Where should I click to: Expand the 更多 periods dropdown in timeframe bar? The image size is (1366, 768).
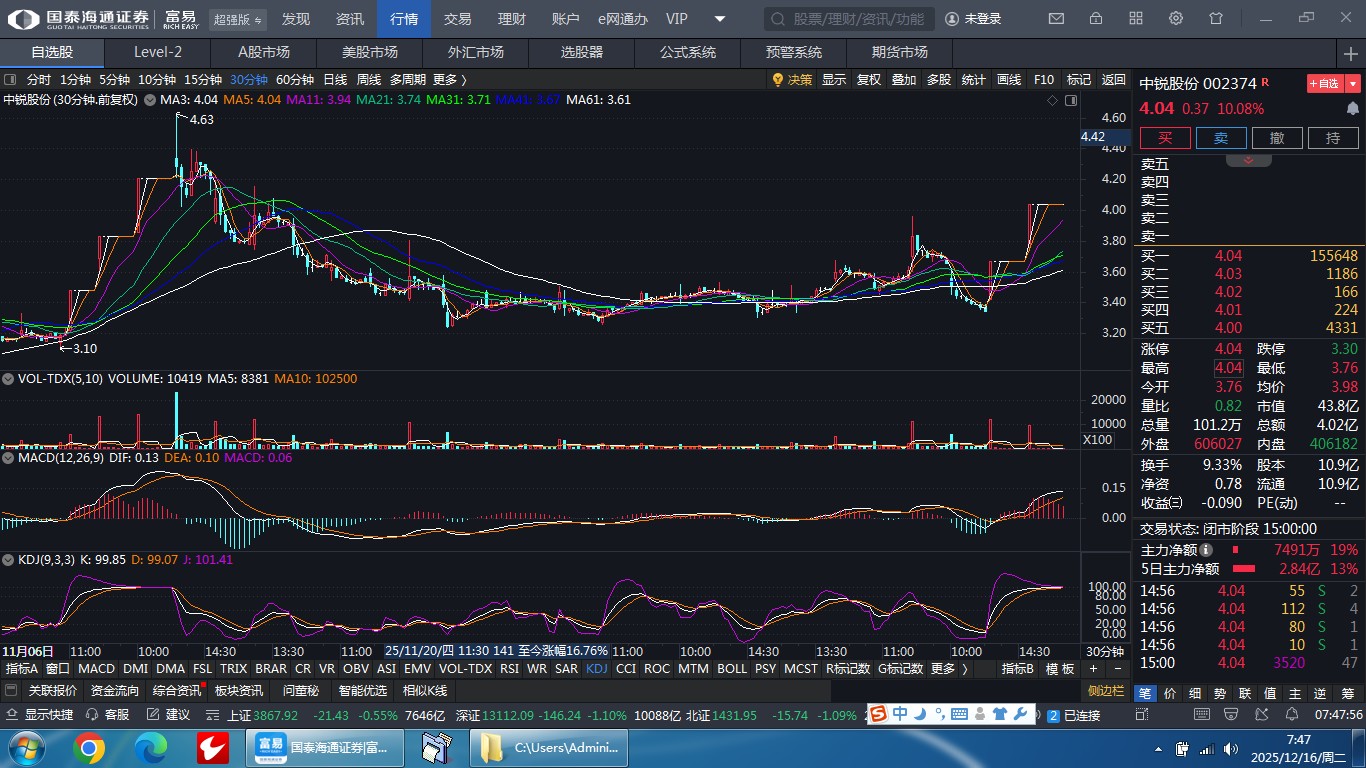pos(449,80)
